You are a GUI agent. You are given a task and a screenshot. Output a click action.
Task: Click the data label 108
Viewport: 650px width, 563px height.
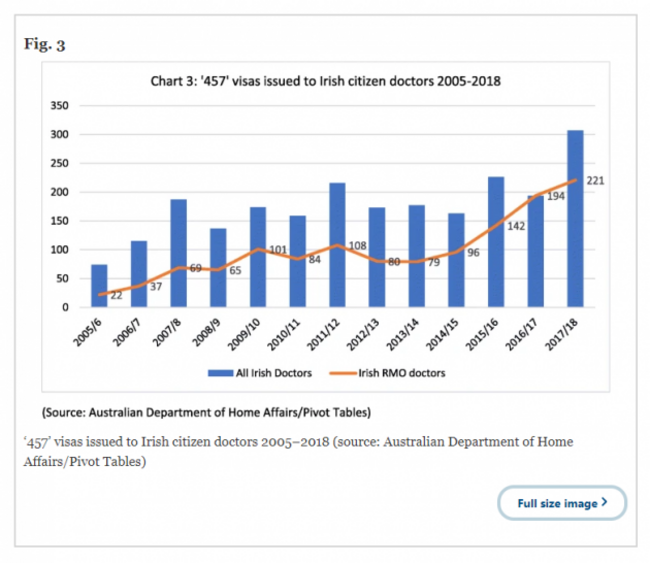pyautogui.click(x=357, y=246)
